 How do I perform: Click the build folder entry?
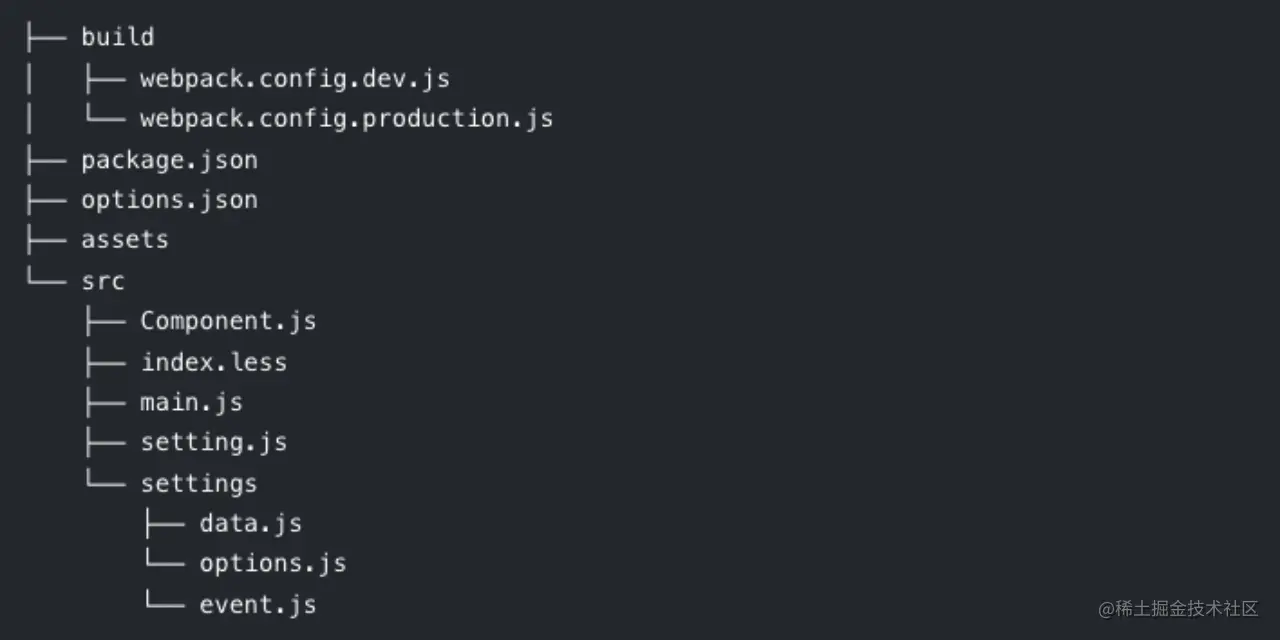[117, 38]
